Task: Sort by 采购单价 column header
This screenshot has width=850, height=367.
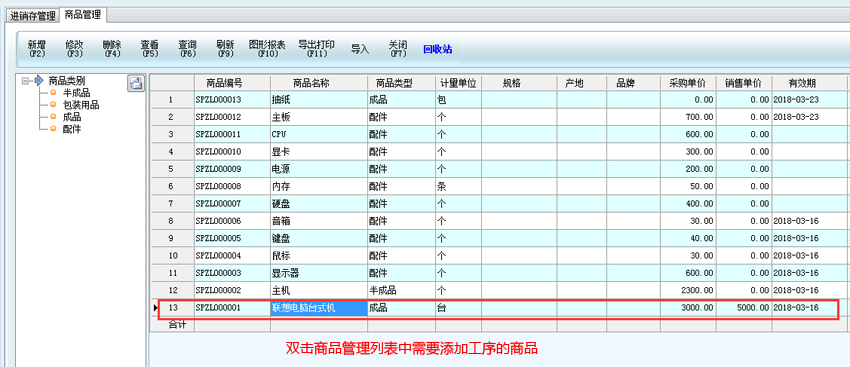Action: click(688, 83)
